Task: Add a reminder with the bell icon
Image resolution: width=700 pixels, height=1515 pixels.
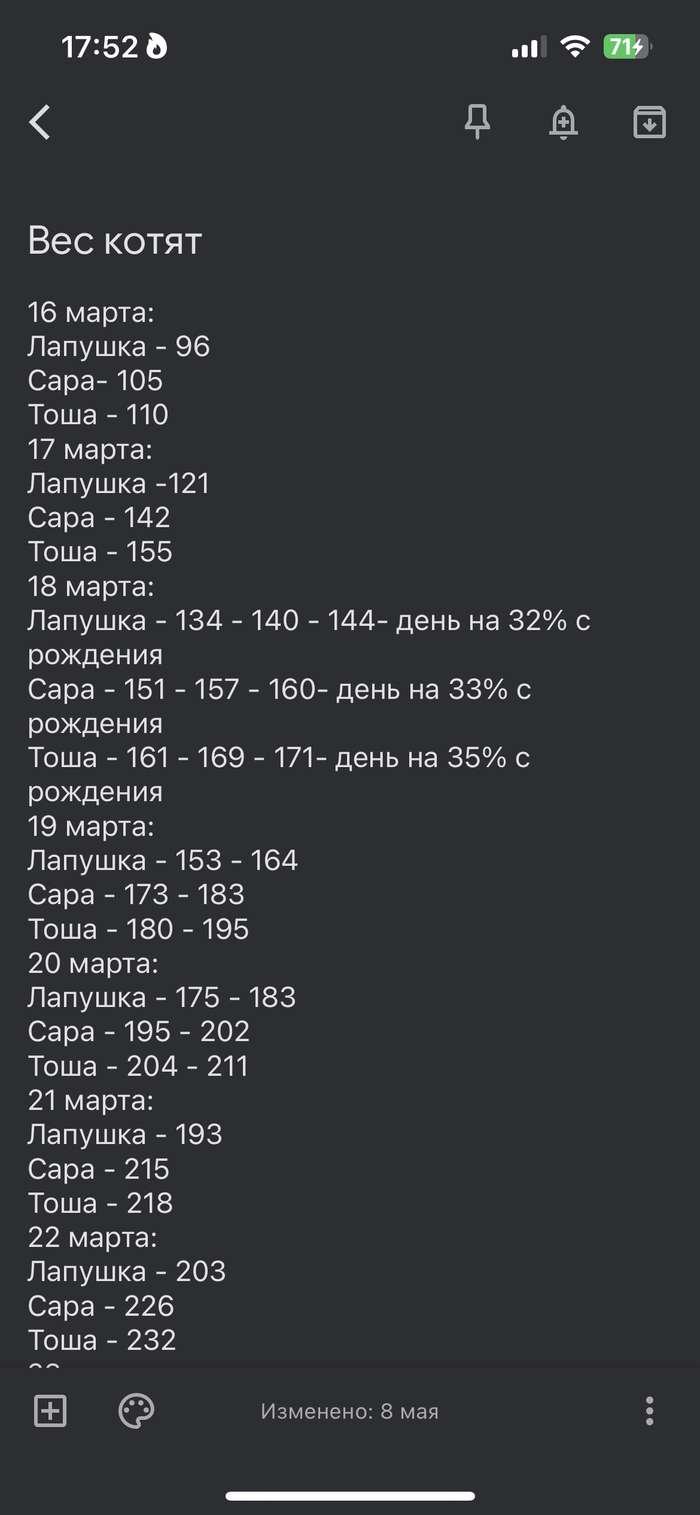Action: point(564,122)
